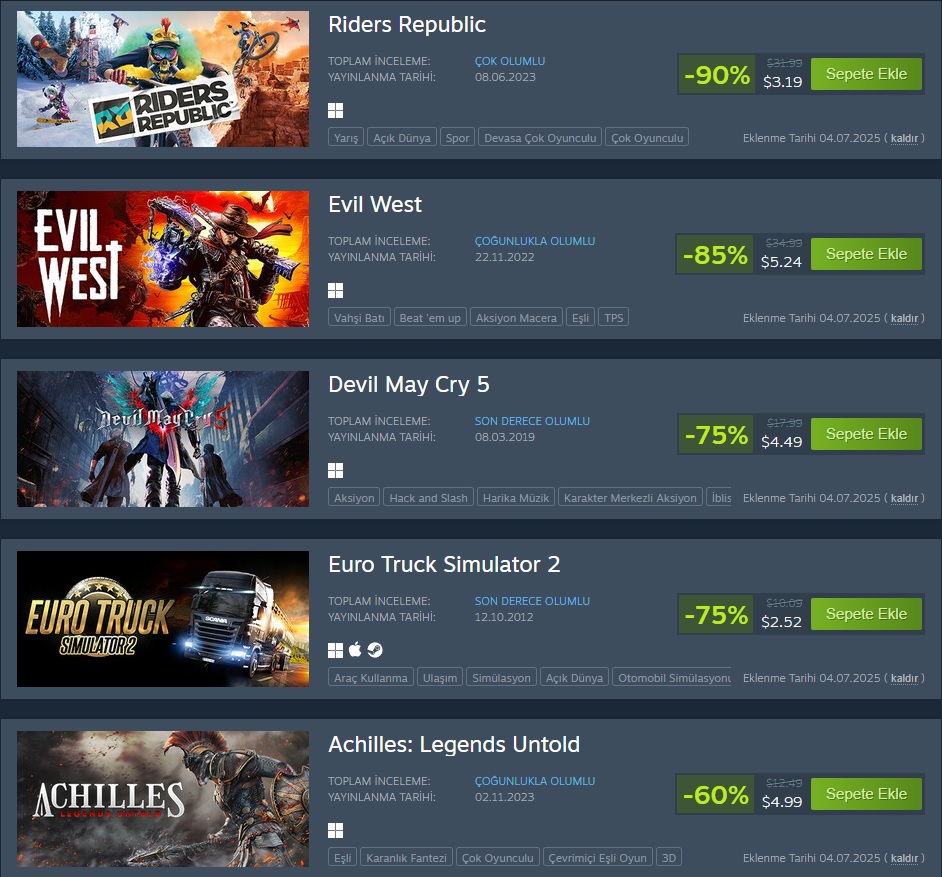Click the Windows icon under Achilles: Legends Untold
This screenshot has height=877, width=942.
point(335,830)
